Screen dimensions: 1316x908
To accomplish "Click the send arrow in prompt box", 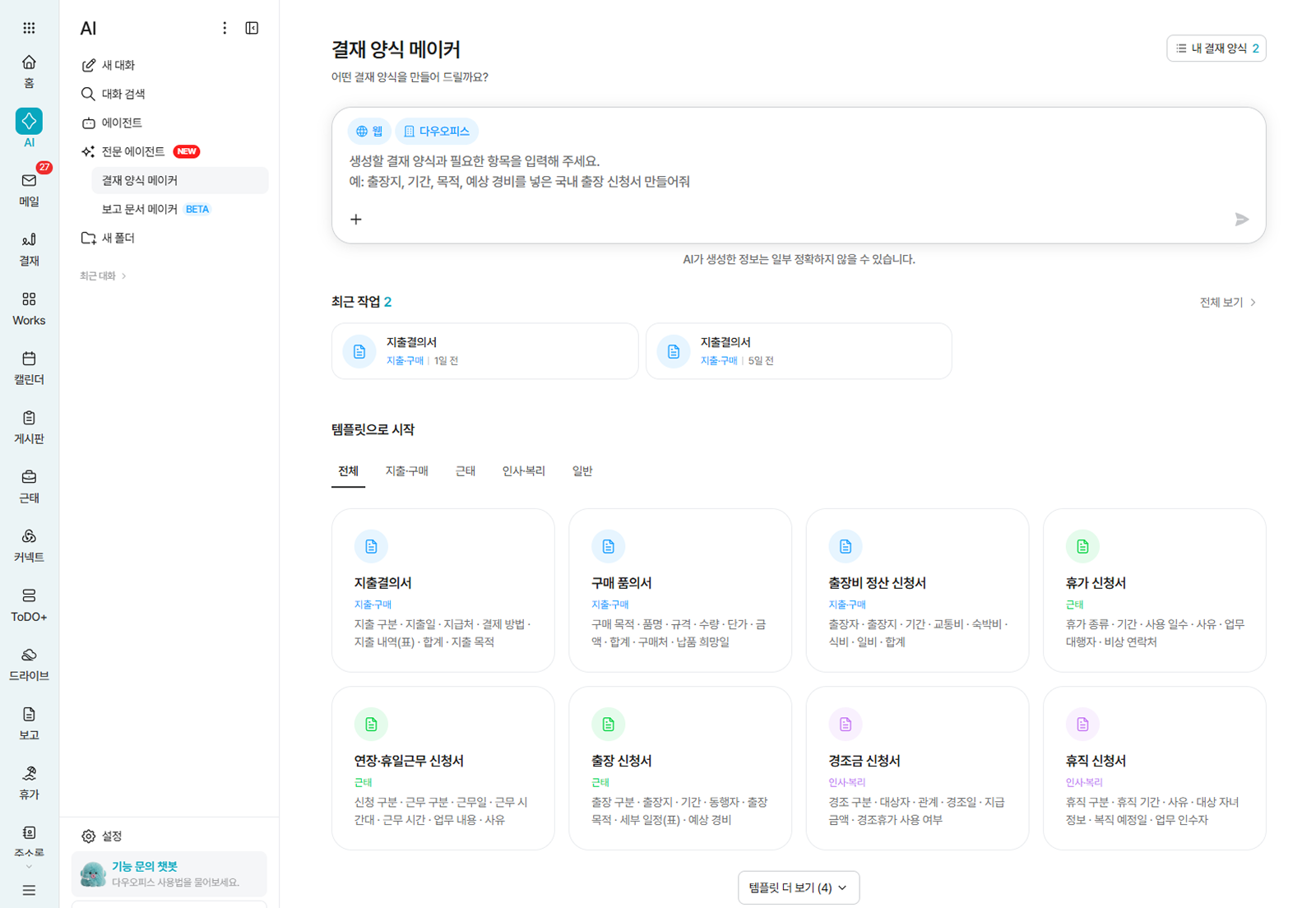I will 1242,219.
